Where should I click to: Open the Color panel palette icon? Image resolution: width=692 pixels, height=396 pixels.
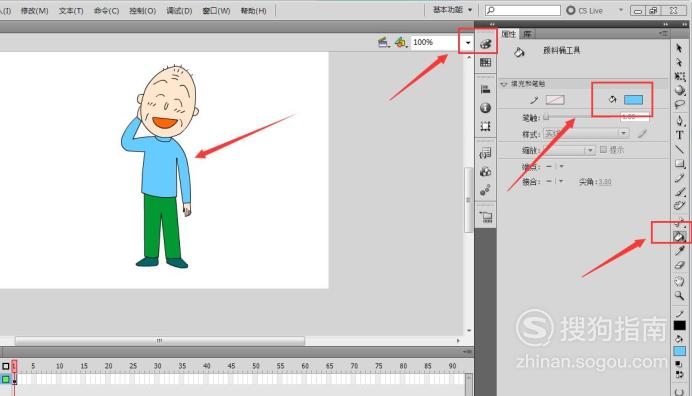click(x=485, y=44)
